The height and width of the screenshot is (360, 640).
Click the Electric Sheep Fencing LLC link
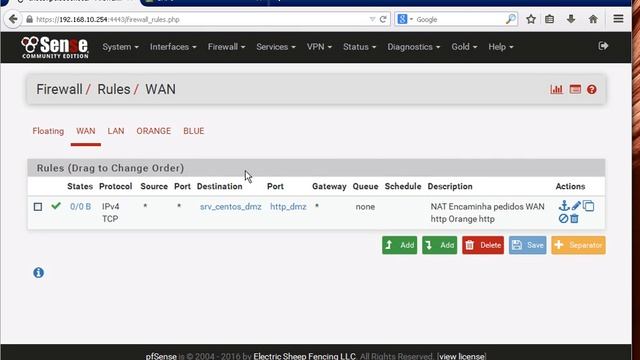click(304, 356)
